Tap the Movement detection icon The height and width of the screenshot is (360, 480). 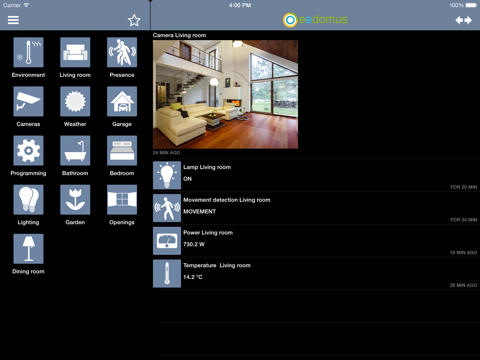pyautogui.click(x=167, y=208)
